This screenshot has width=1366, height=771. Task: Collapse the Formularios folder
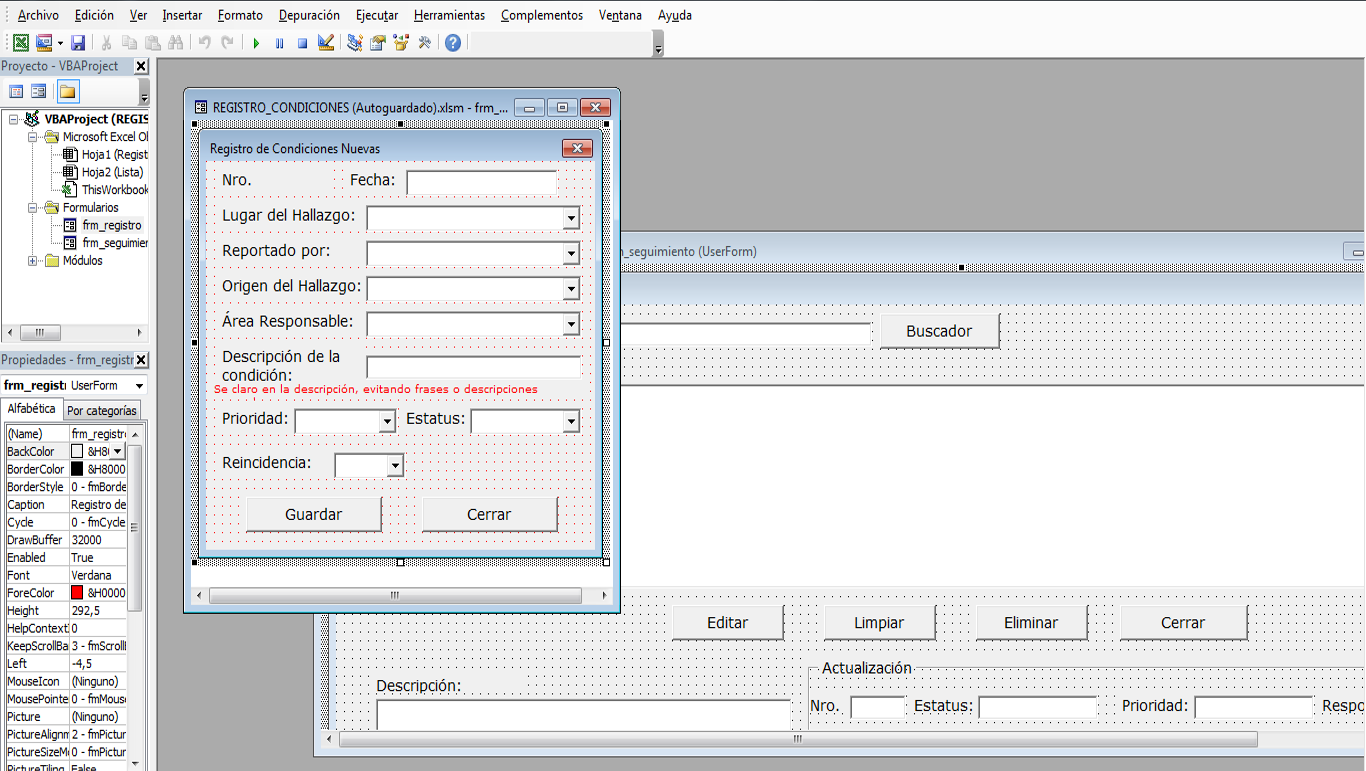pos(32,208)
